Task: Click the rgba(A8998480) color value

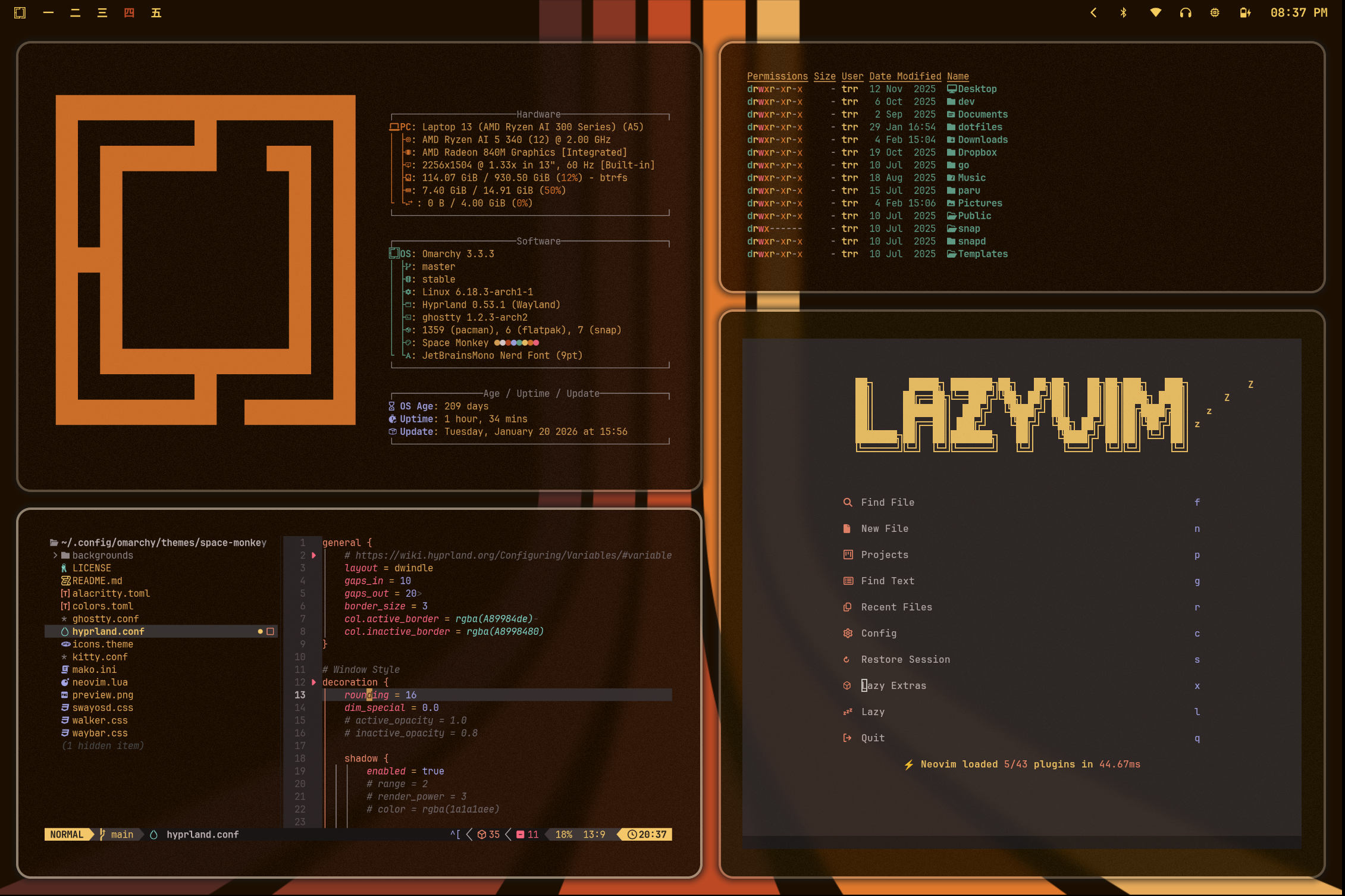Action: pyautogui.click(x=505, y=631)
